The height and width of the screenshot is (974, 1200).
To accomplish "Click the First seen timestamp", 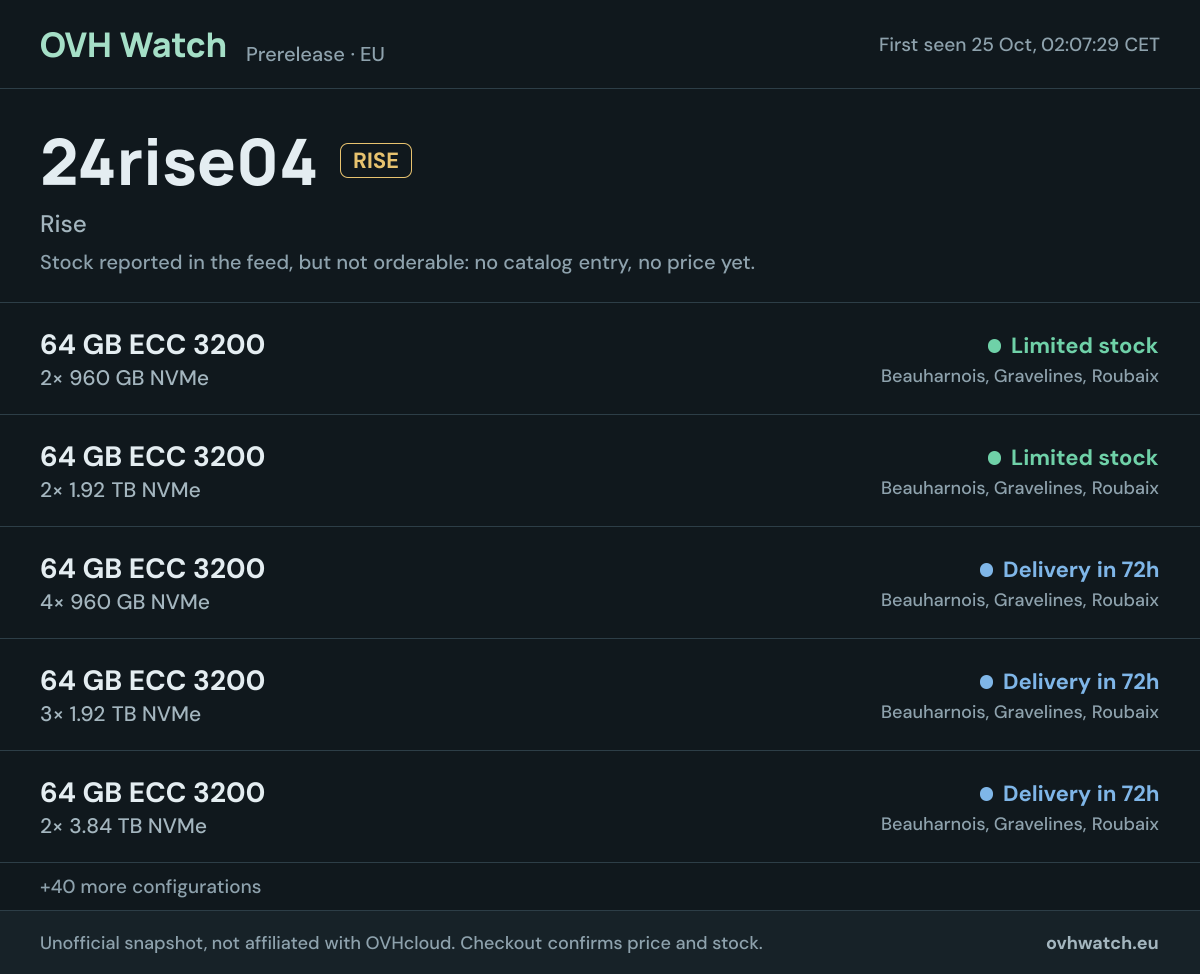I will click(x=1019, y=45).
